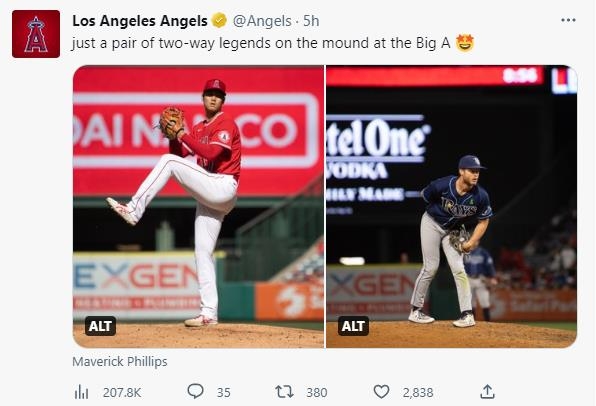Show ALT text on right photo

[353, 326]
